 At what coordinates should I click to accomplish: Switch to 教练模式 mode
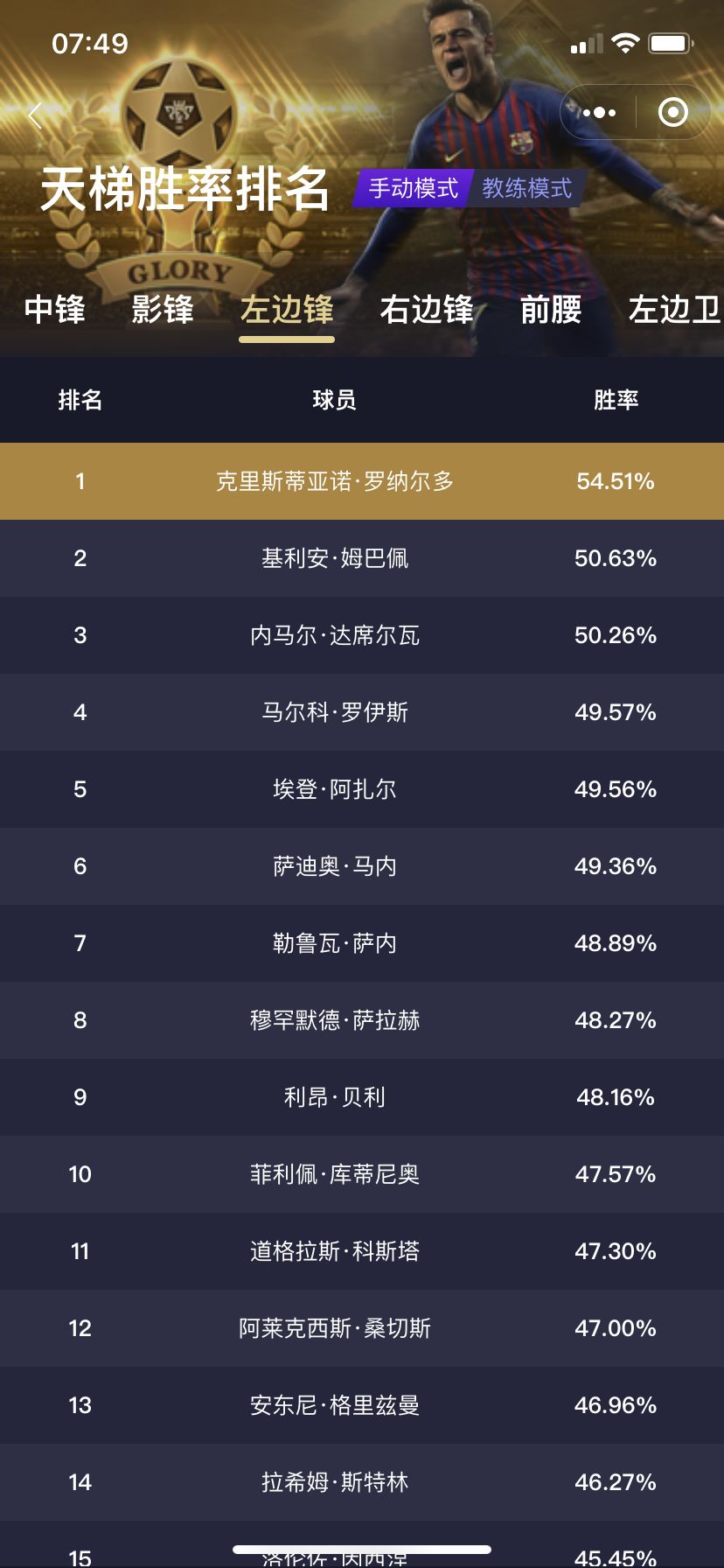[527, 188]
